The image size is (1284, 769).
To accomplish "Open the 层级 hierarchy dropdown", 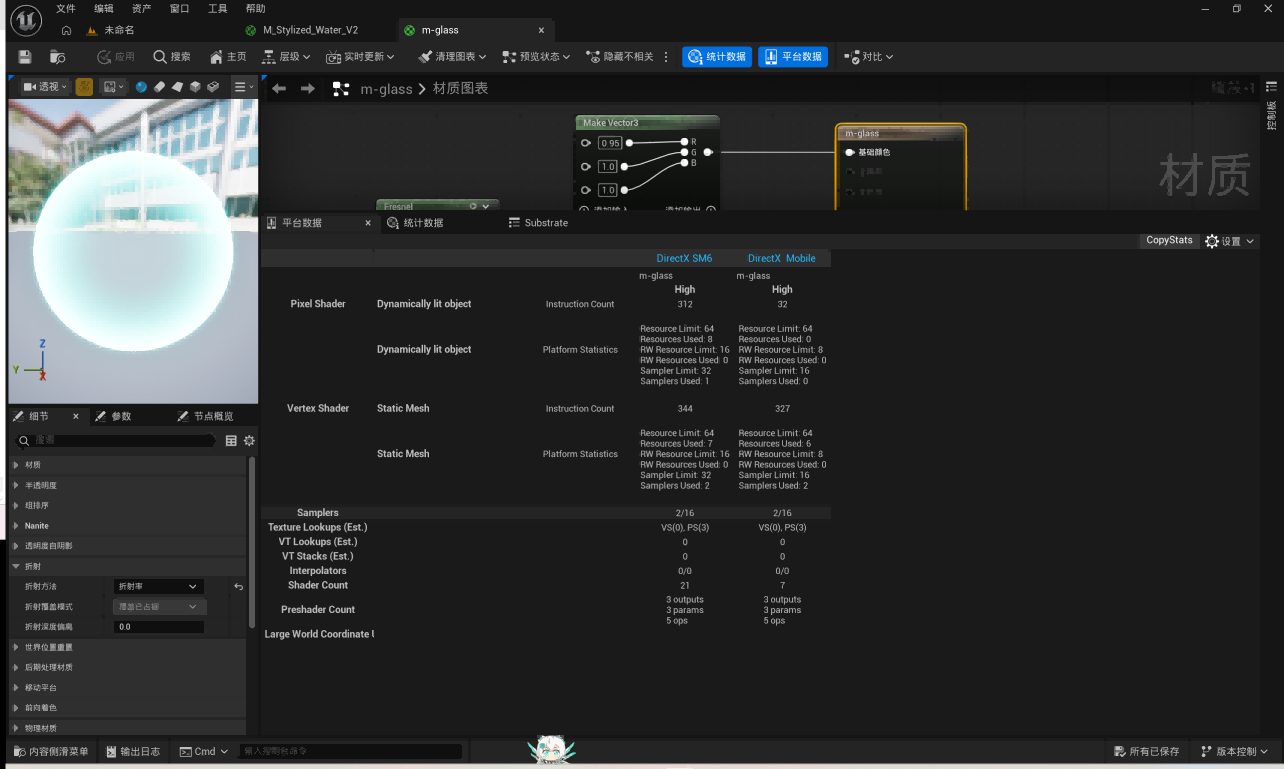I will click(286, 57).
